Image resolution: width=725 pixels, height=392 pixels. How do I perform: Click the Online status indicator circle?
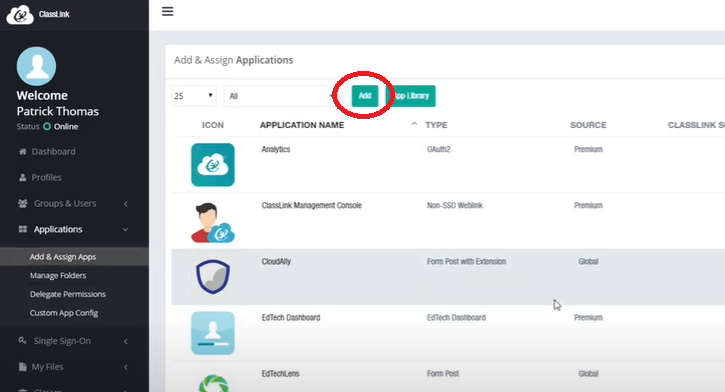[47, 126]
